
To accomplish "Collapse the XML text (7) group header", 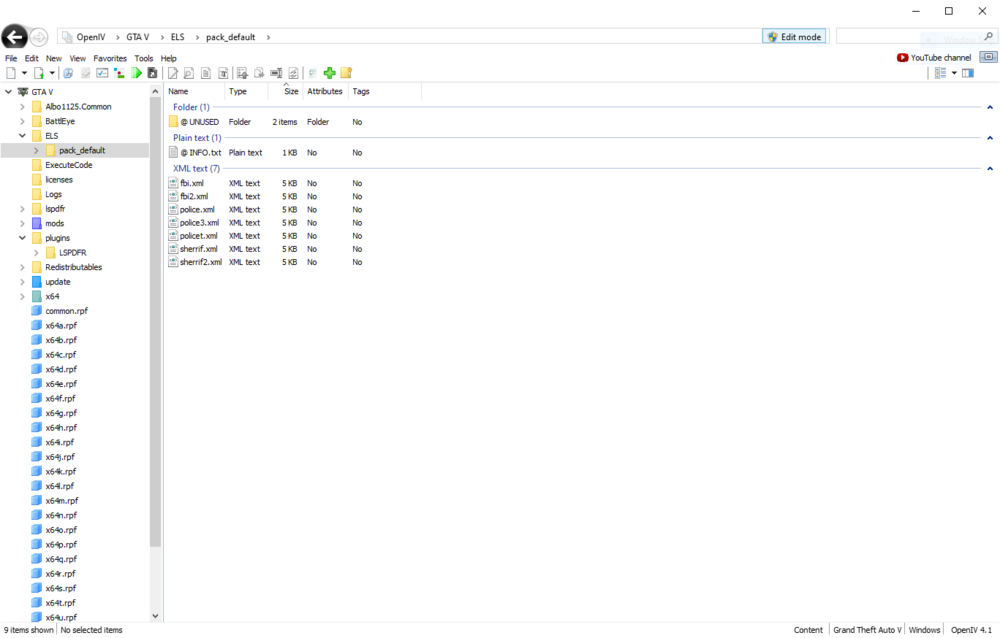I will [x=990, y=168].
